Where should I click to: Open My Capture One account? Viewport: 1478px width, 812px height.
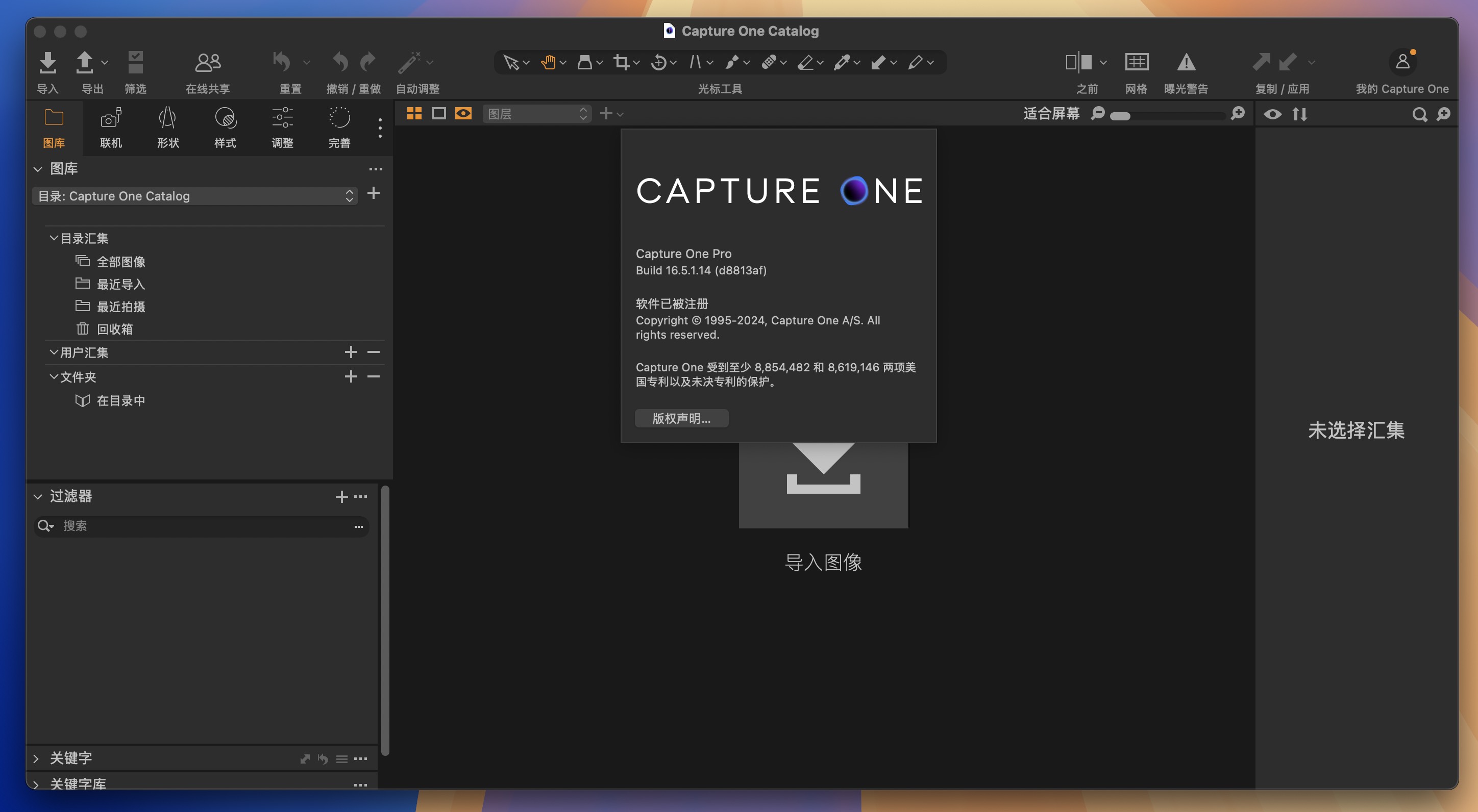point(1402,61)
